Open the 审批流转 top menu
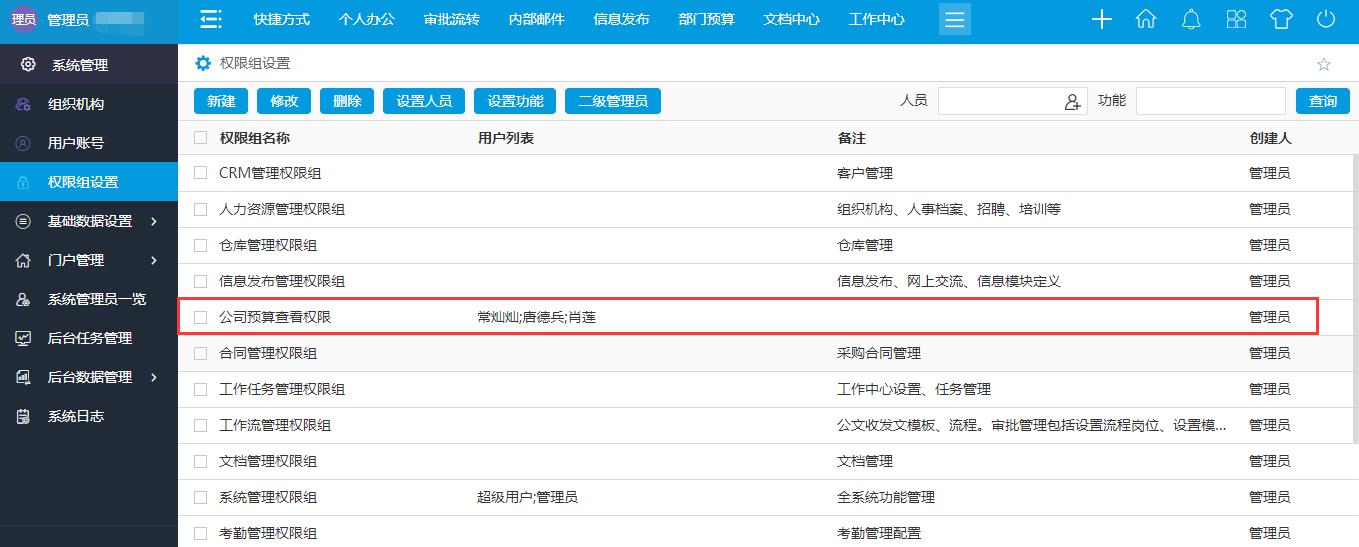 click(451, 20)
